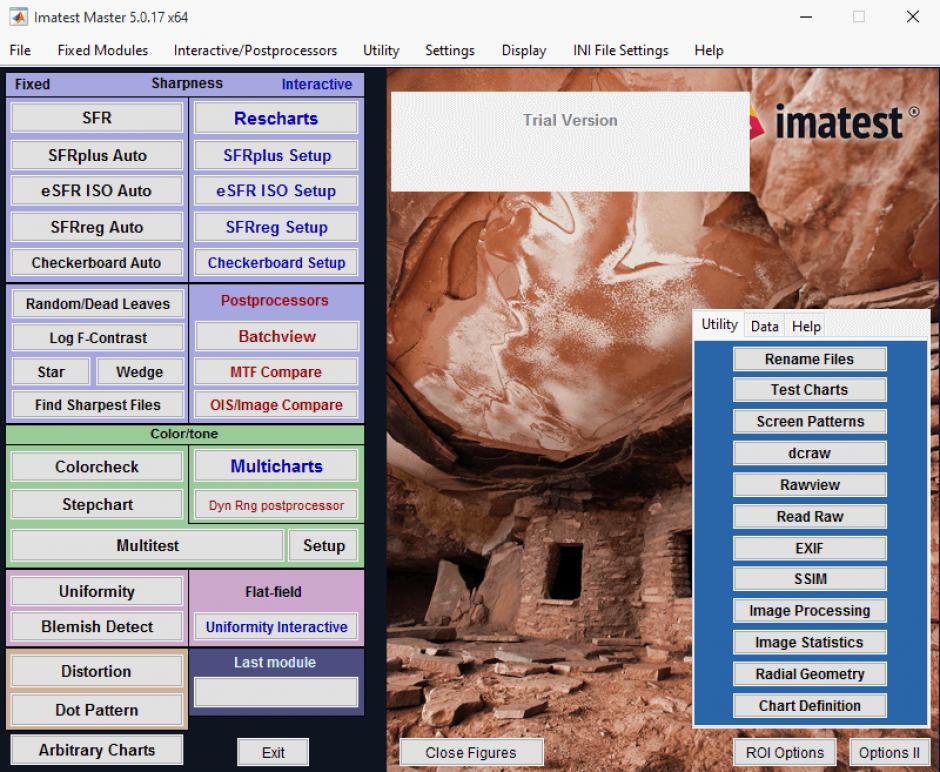Open Batchview postprocessor

click(276, 336)
